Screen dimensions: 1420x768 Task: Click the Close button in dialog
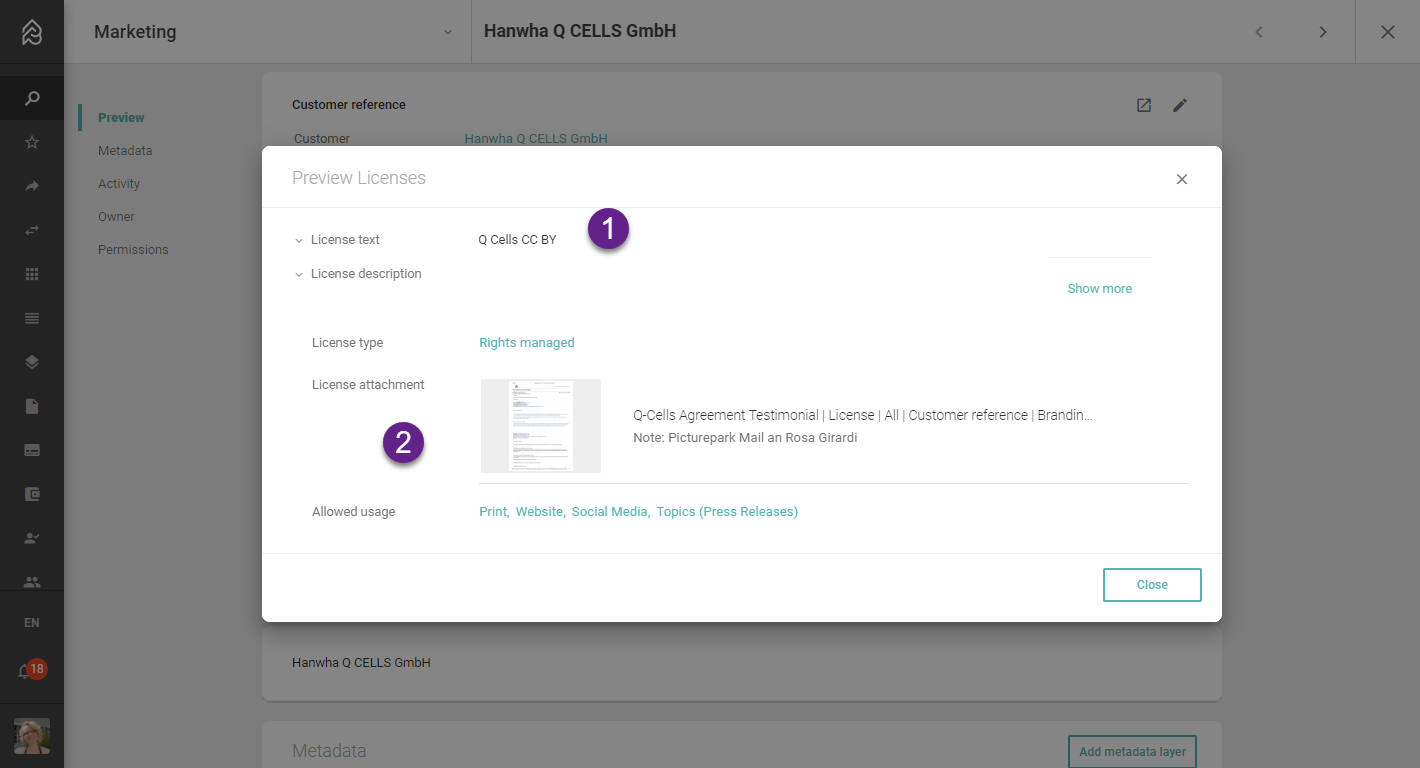click(1152, 585)
